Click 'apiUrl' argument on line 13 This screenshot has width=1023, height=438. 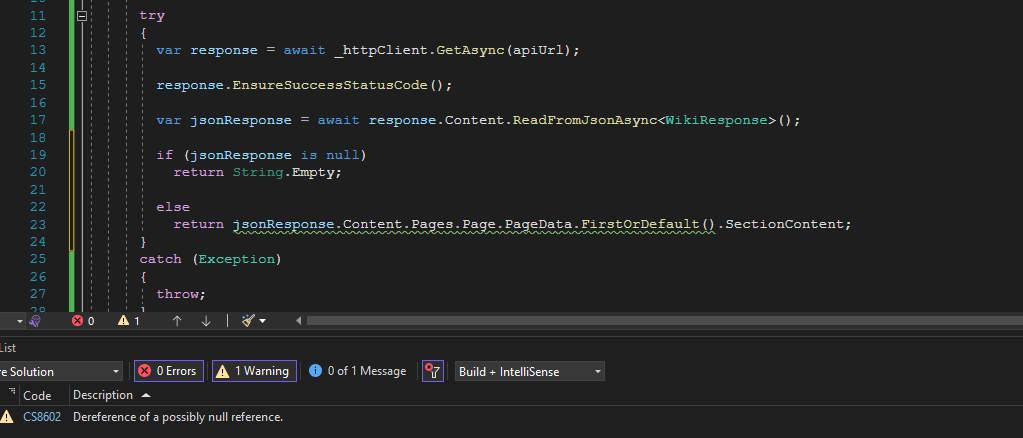(539, 50)
